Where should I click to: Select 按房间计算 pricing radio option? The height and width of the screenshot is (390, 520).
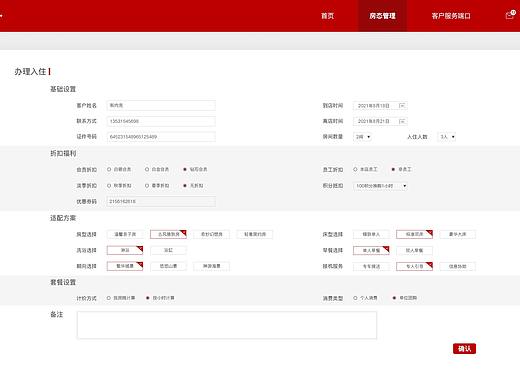121,298
